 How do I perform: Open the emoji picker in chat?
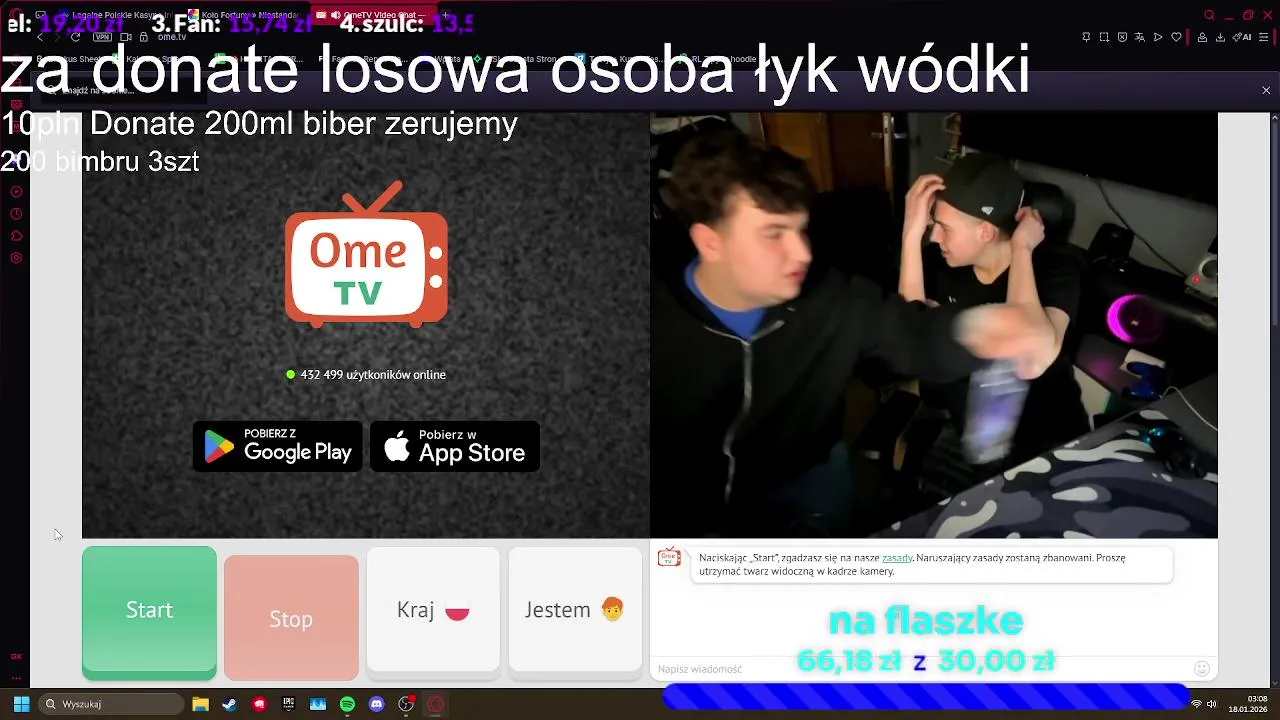click(x=1202, y=668)
